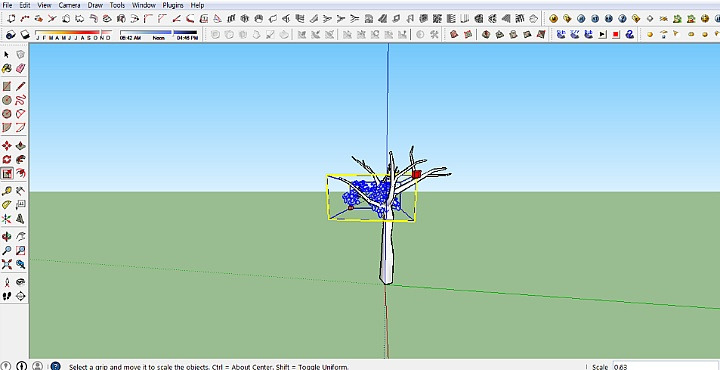The image size is (720, 370).
Task: Click the Previous view tool
Action: click(20, 264)
